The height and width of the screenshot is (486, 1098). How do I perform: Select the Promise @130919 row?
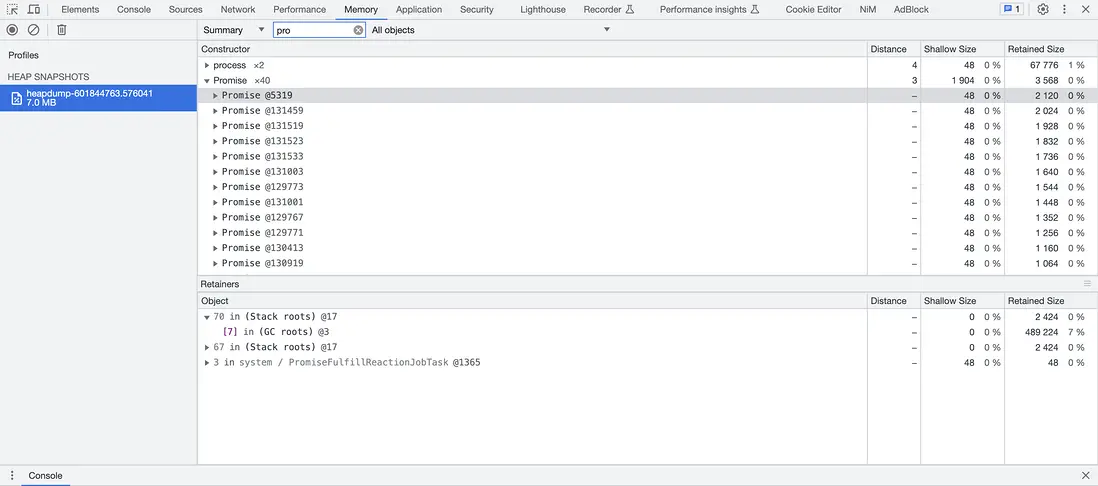(648, 263)
